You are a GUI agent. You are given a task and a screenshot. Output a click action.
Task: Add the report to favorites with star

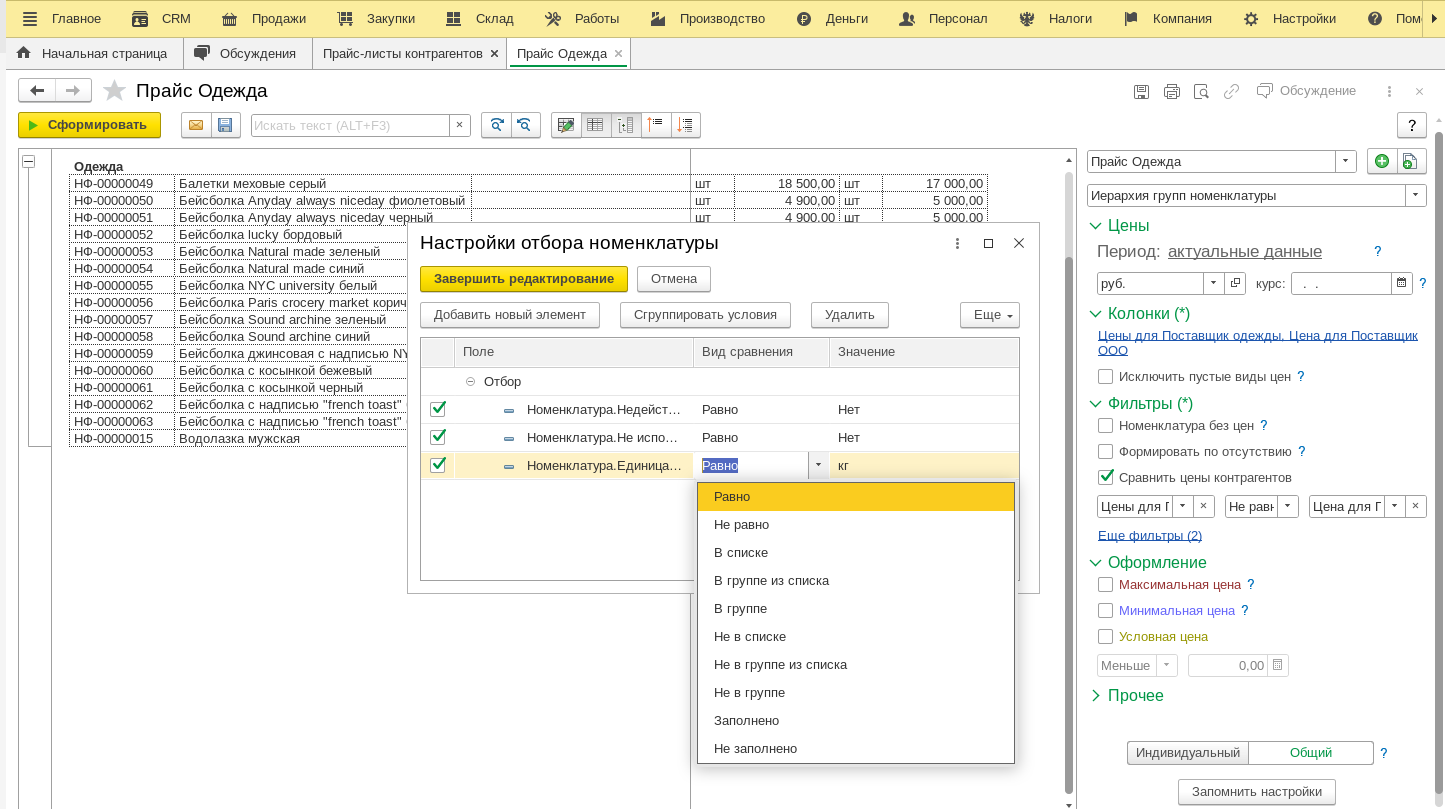[115, 91]
